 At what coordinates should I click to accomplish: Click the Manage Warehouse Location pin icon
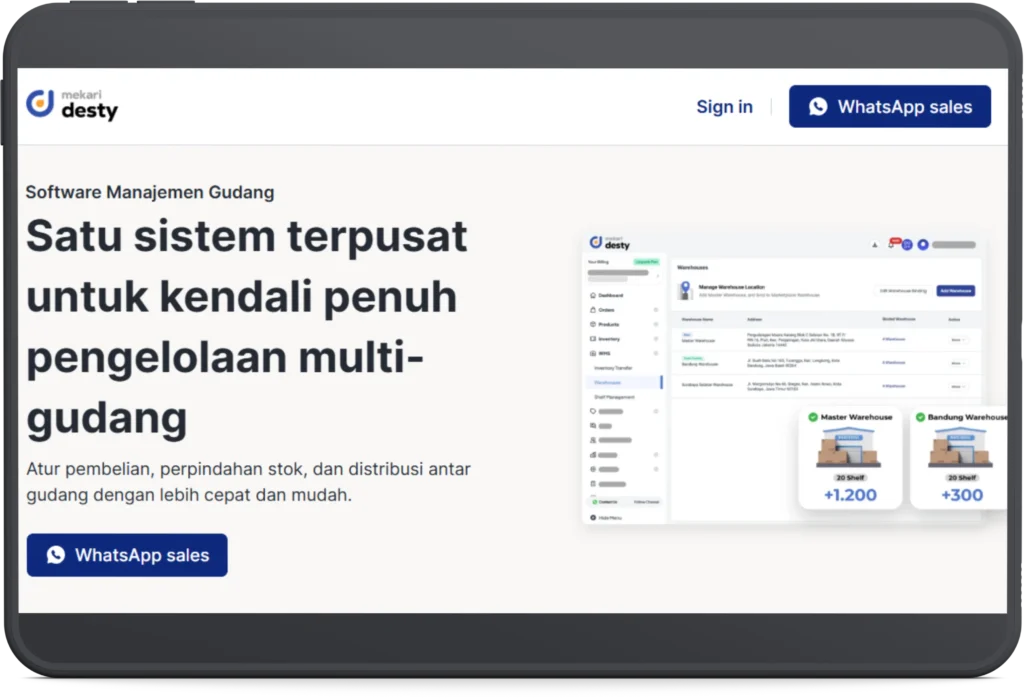pyautogui.click(x=685, y=290)
